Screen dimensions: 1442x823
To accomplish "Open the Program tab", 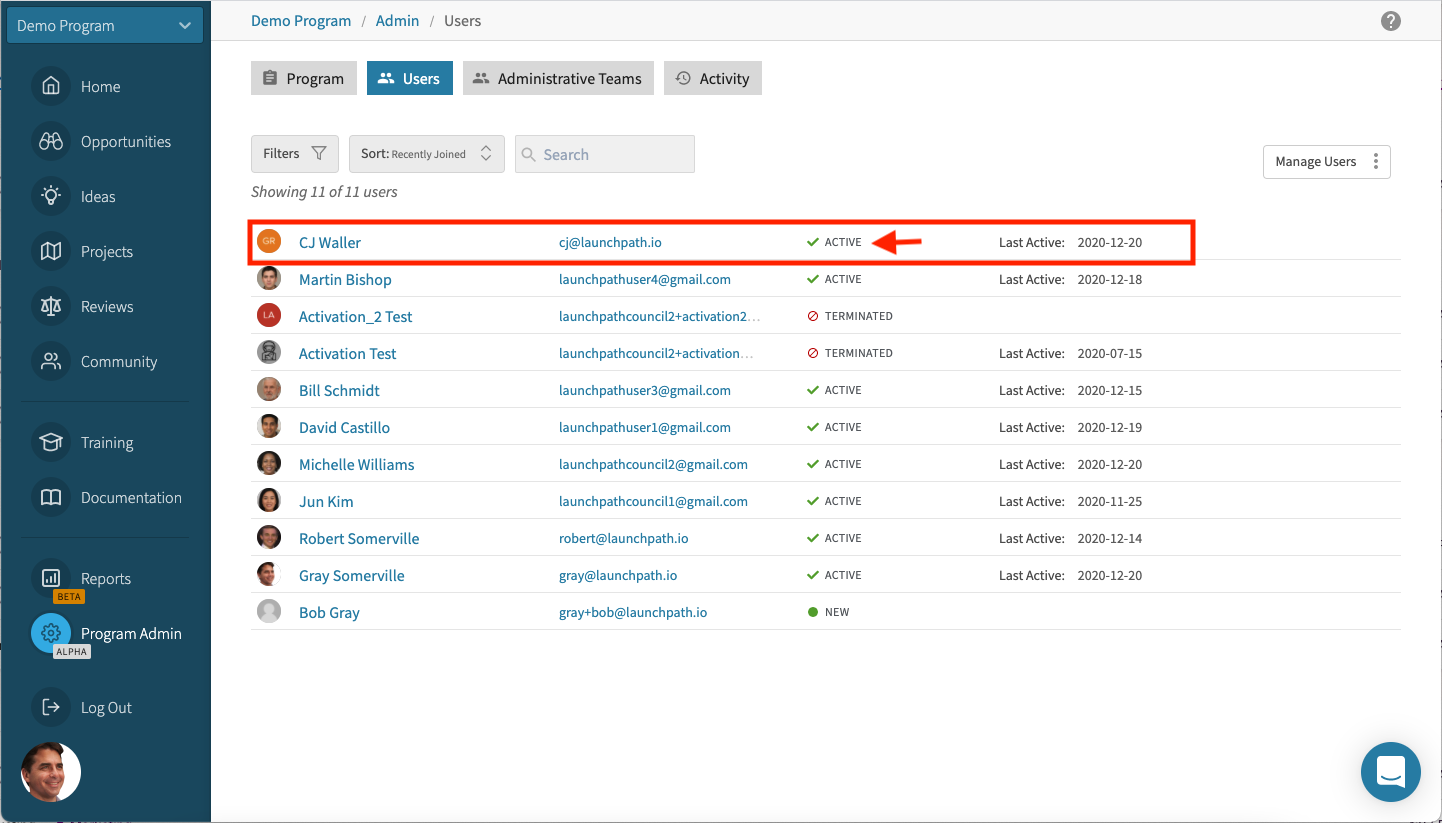I will (303, 79).
